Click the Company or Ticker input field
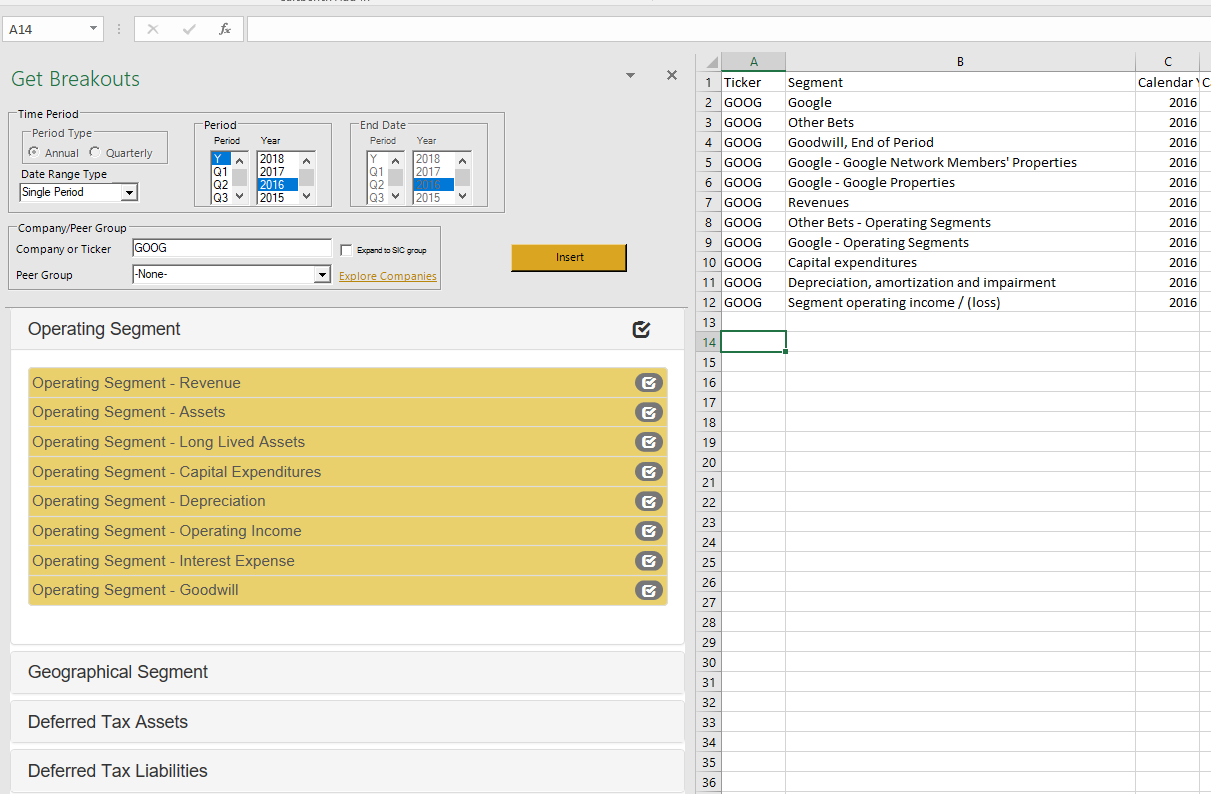This screenshot has height=794, width=1211. click(231, 248)
